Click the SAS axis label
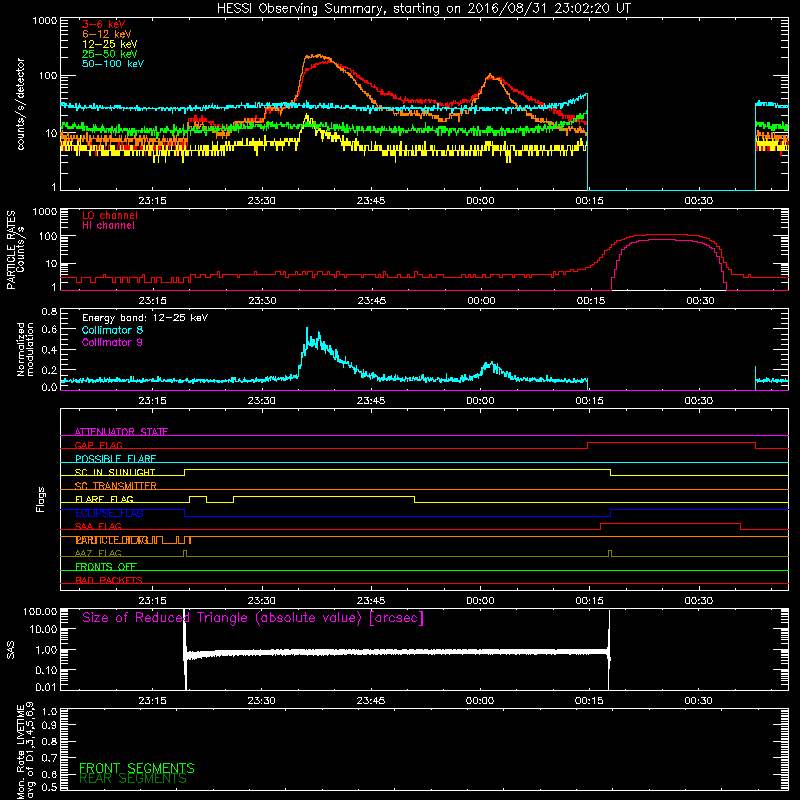This screenshot has width=800, height=800. tap(11, 650)
